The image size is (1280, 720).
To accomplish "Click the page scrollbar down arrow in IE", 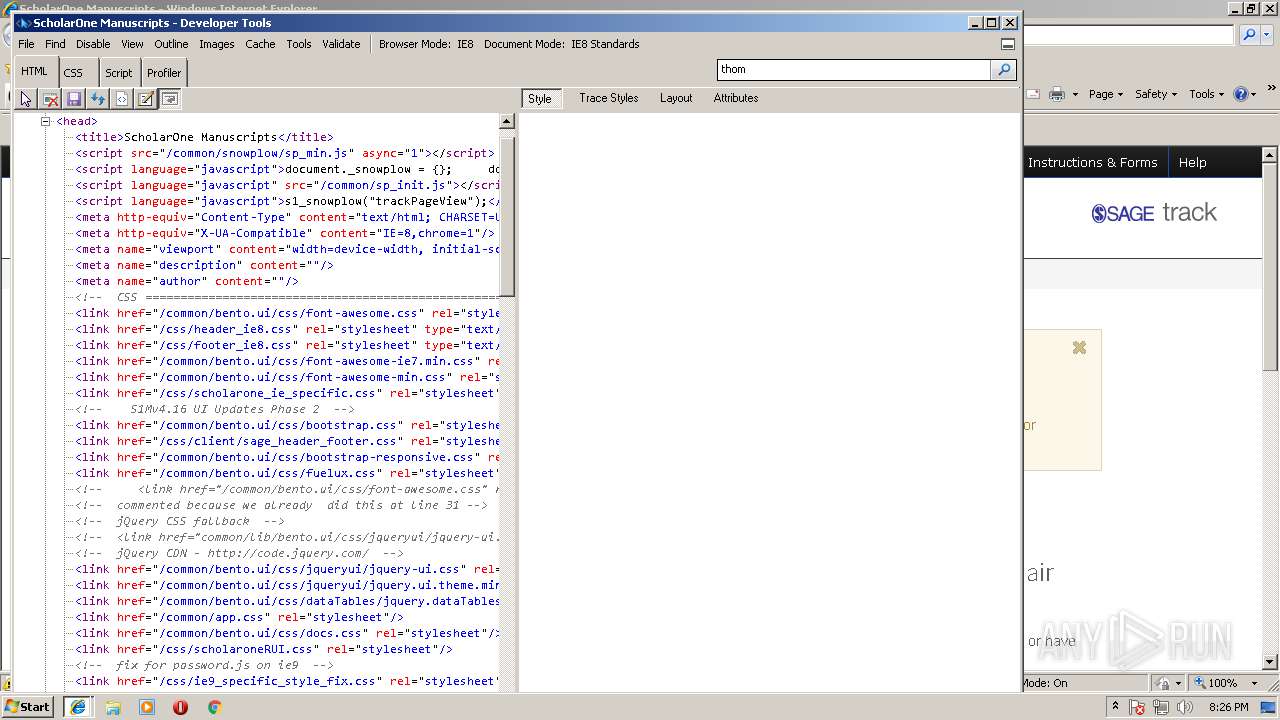I will pyautogui.click(x=1271, y=662).
